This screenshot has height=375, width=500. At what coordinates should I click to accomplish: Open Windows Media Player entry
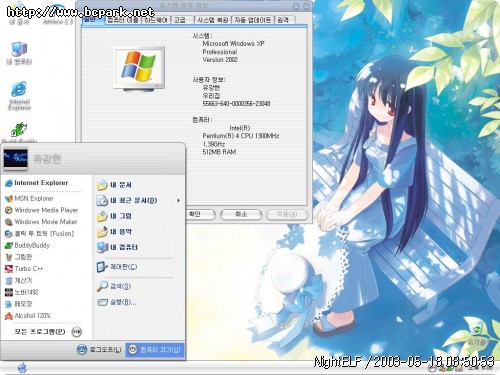[42, 210]
